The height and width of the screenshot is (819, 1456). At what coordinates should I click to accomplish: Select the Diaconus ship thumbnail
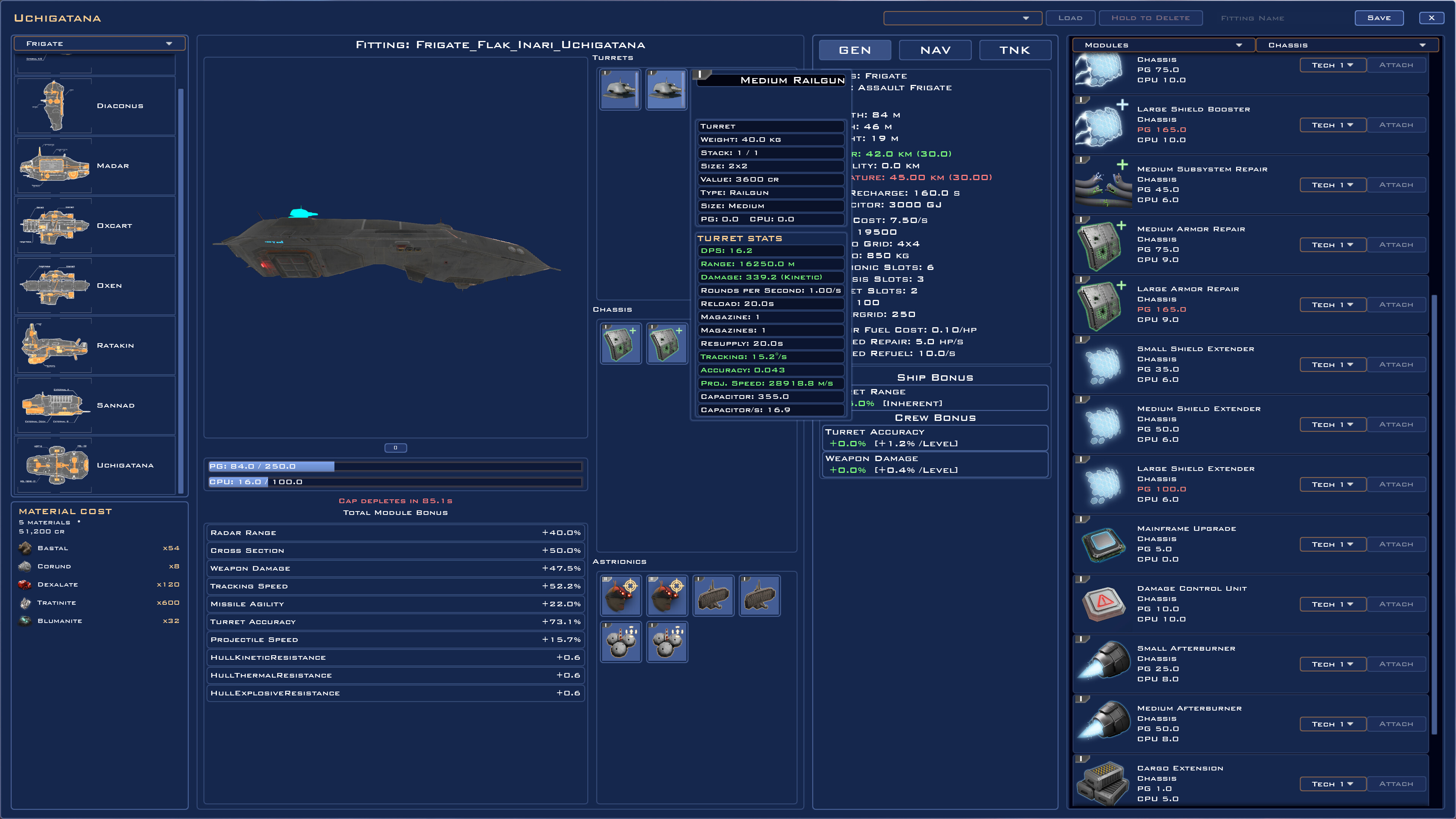(54, 106)
